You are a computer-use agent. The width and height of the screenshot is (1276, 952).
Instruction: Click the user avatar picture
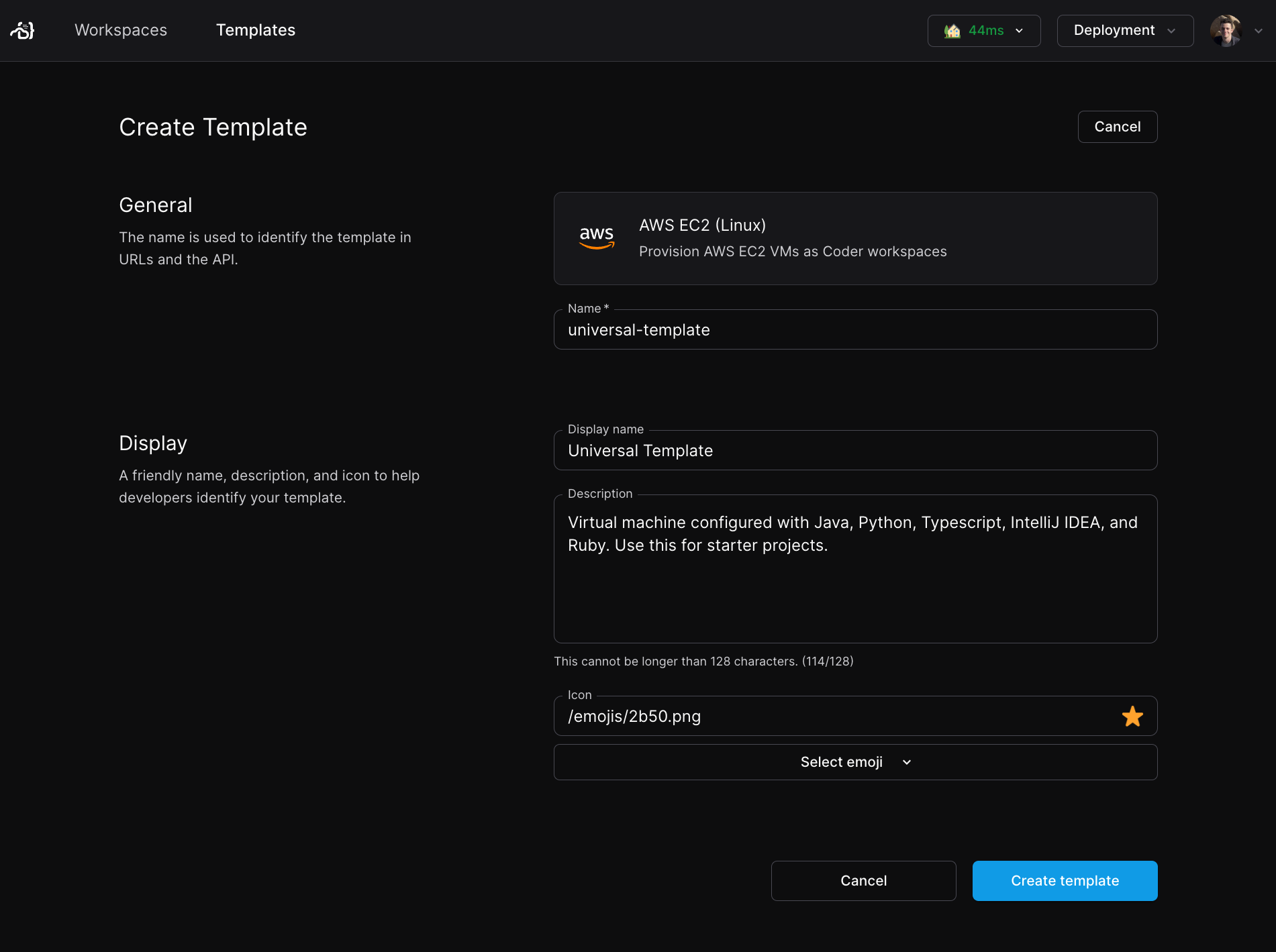coord(1226,31)
